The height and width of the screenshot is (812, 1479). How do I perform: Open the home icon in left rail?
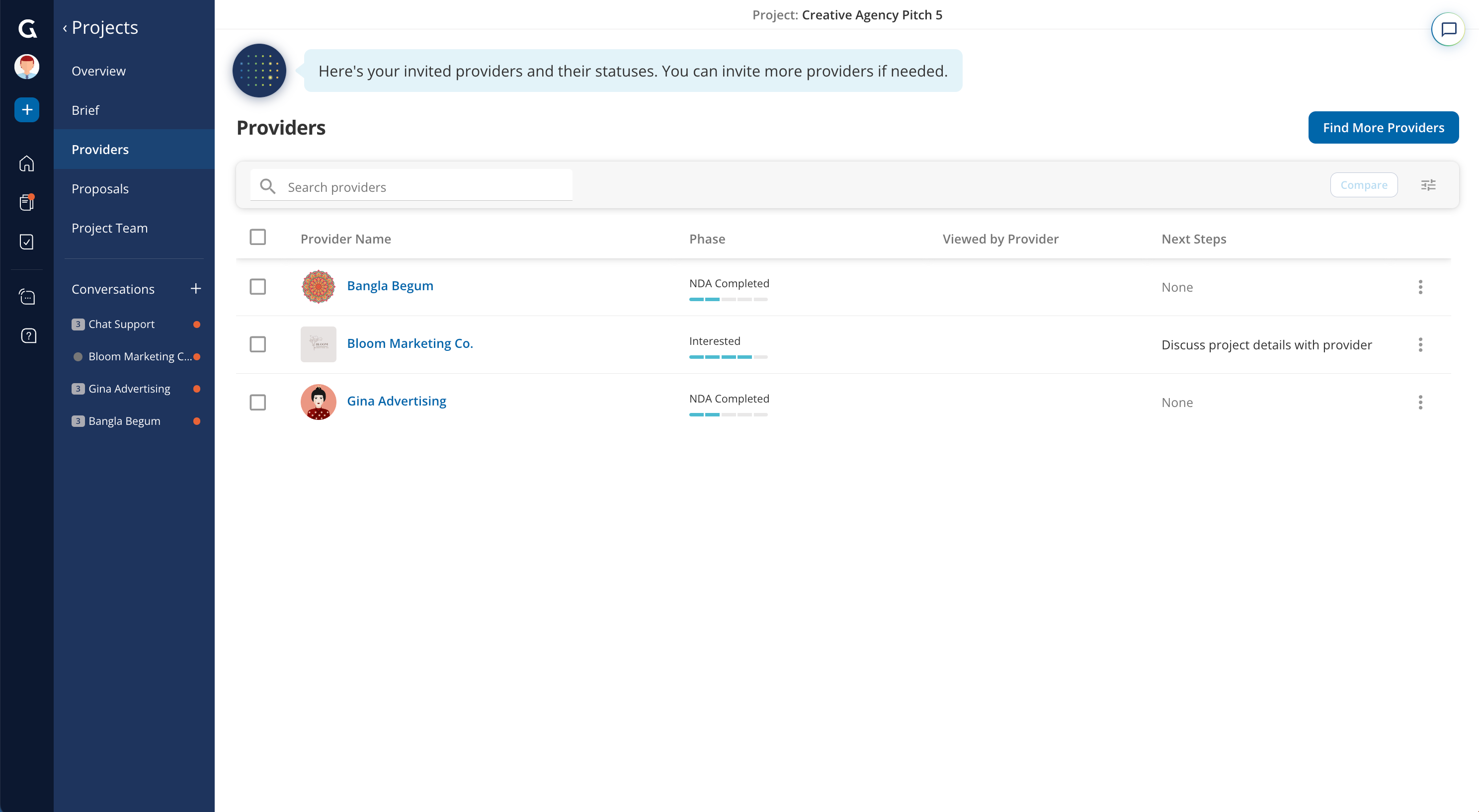26,163
